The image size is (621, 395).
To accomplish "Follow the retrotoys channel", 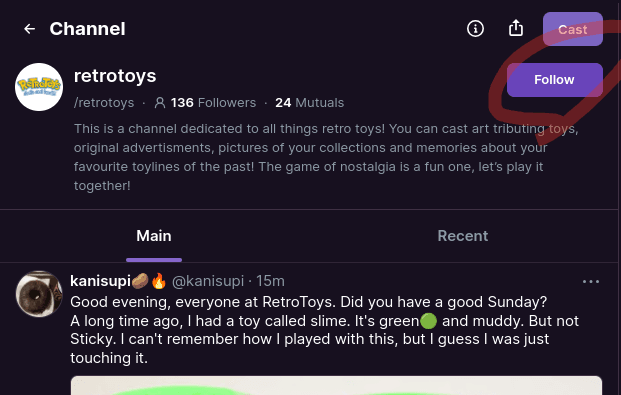I will tap(554, 80).
